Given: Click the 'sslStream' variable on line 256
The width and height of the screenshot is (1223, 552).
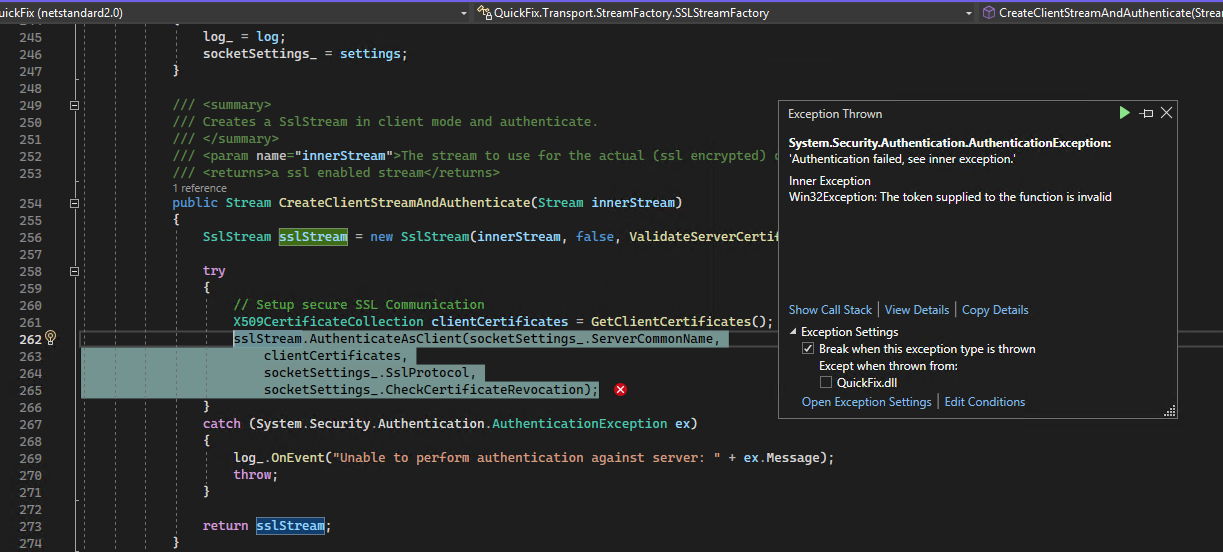Looking at the screenshot, I should point(313,237).
